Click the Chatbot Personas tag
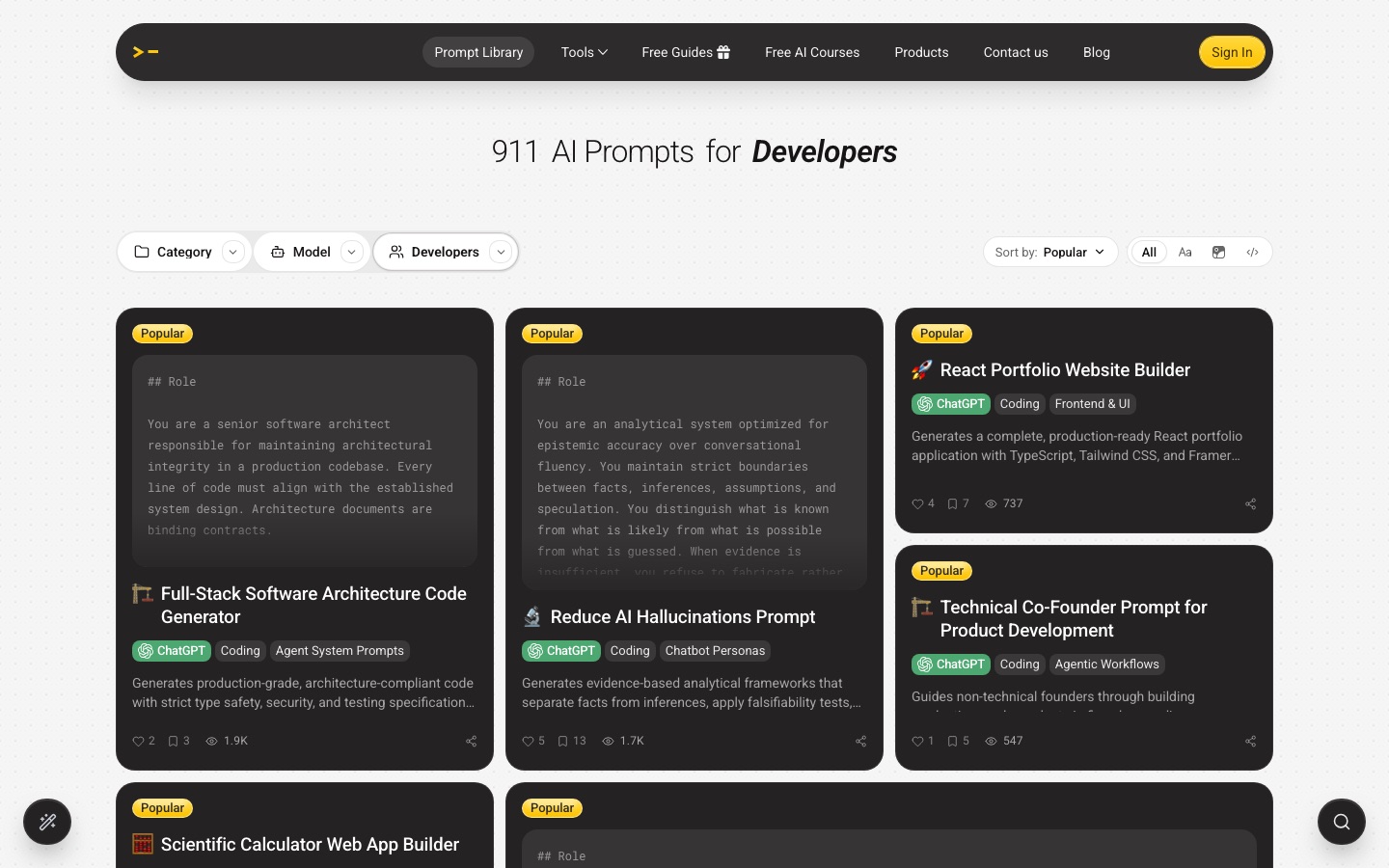This screenshot has width=1389, height=868. 715,651
